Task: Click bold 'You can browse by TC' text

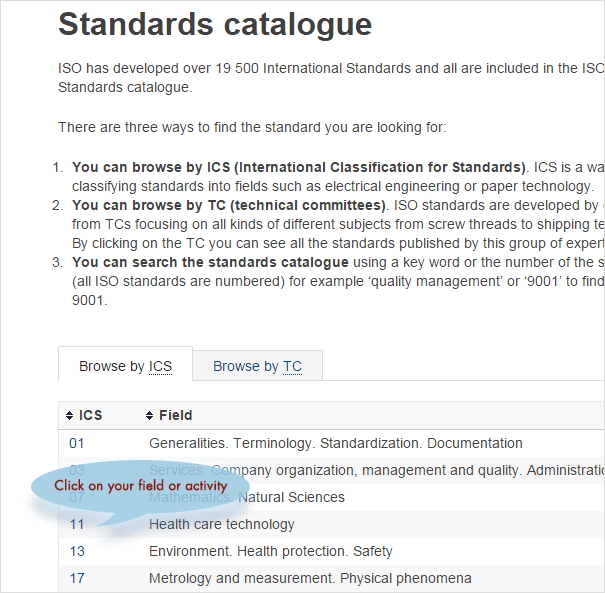Action: click(x=229, y=205)
